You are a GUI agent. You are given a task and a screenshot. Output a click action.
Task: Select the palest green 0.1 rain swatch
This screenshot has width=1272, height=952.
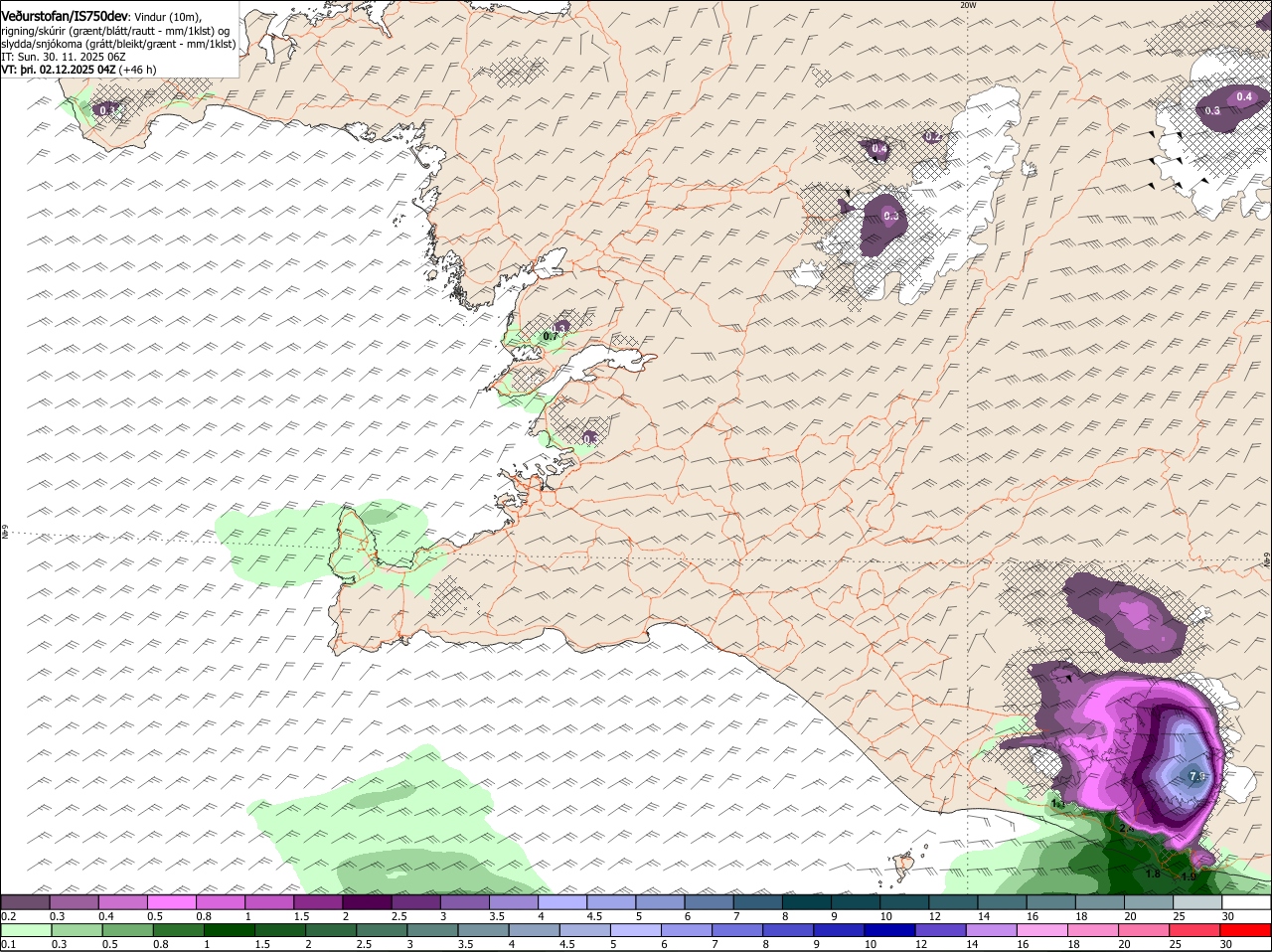(x=25, y=930)
